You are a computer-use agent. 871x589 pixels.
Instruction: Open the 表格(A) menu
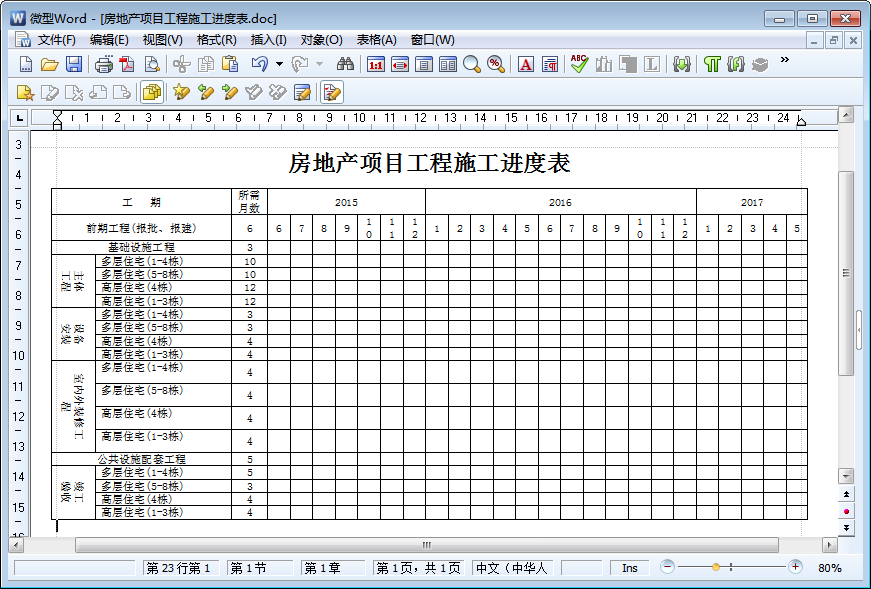pos(376,40)
